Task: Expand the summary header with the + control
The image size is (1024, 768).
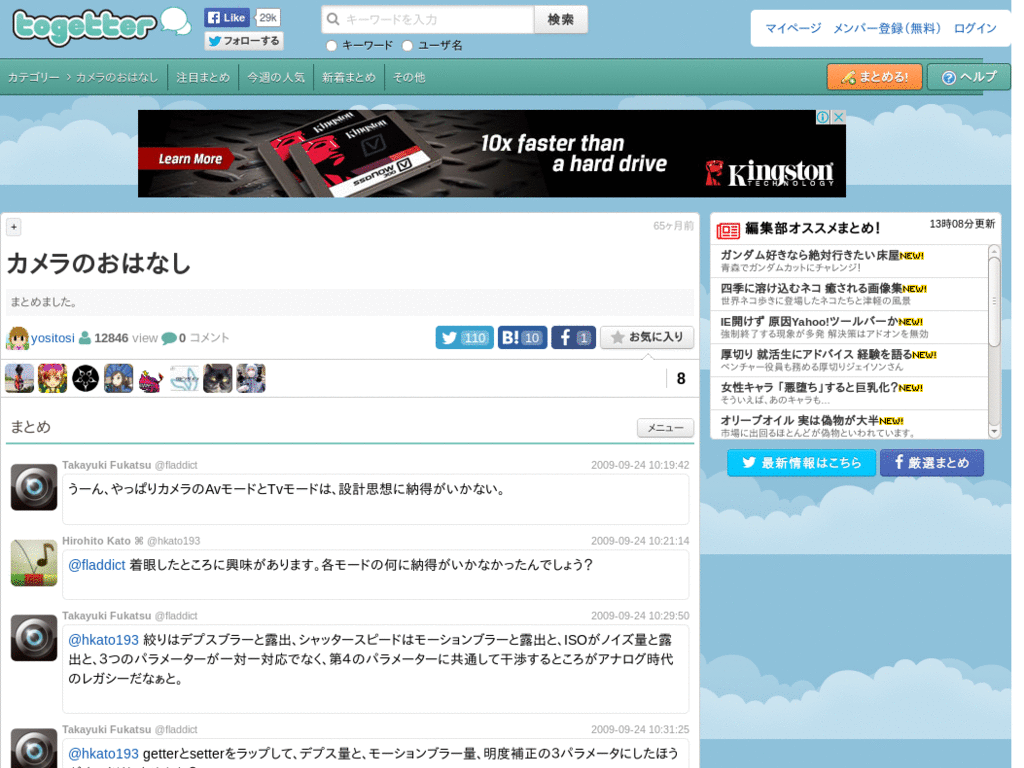Action: click(13, 226)
